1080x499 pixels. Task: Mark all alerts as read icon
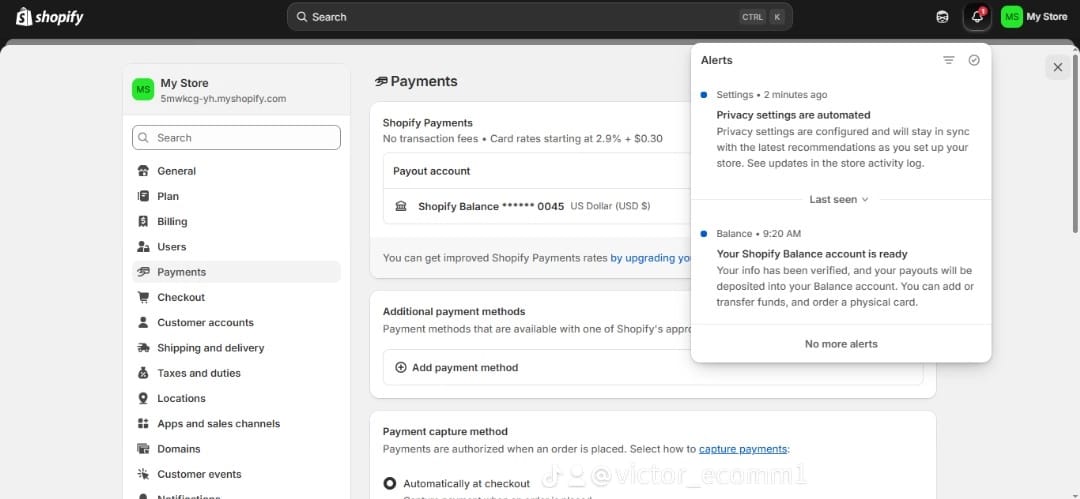[974, 60]
